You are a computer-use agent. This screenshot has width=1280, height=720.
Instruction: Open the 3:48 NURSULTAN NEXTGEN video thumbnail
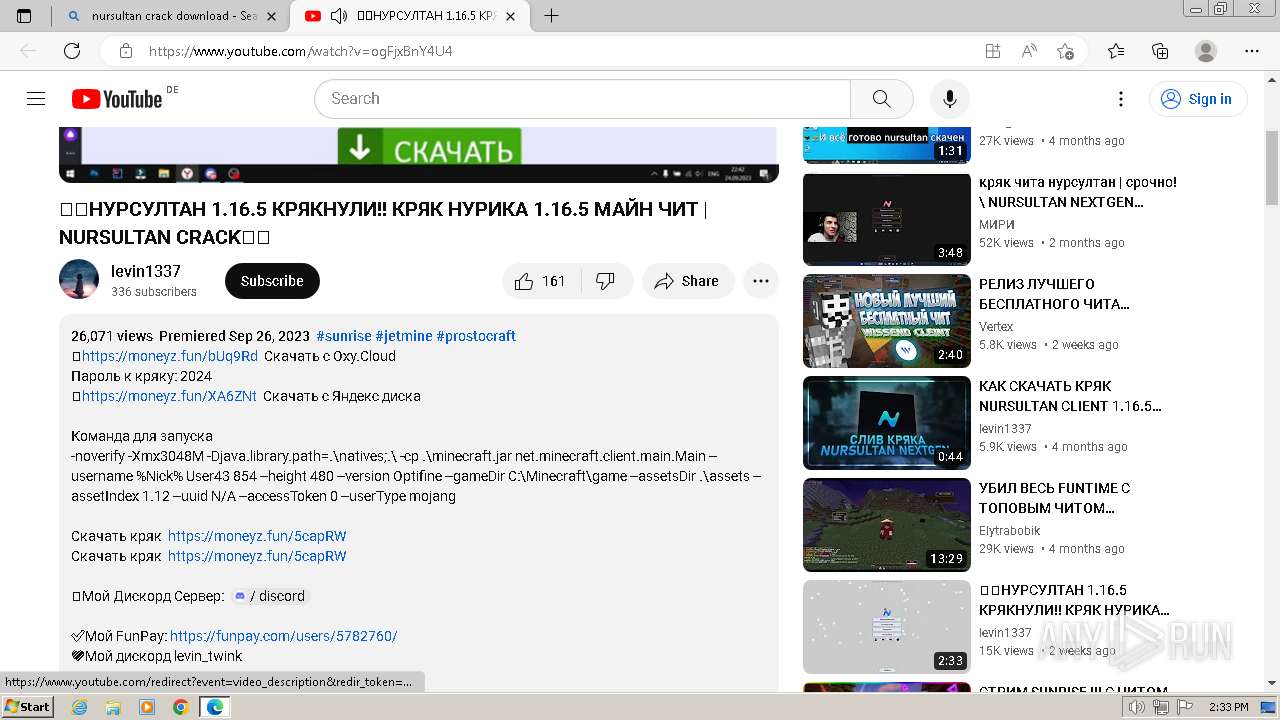coord(886,219)
